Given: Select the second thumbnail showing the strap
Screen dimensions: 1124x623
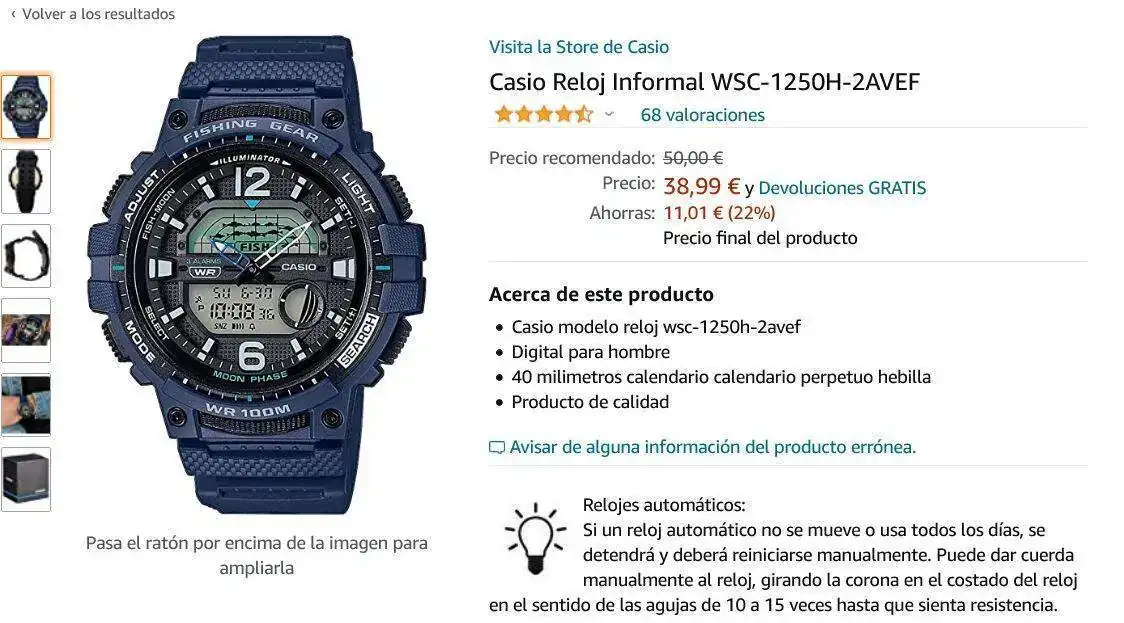Looking at the screenshot, I should (x=27, y=181).
